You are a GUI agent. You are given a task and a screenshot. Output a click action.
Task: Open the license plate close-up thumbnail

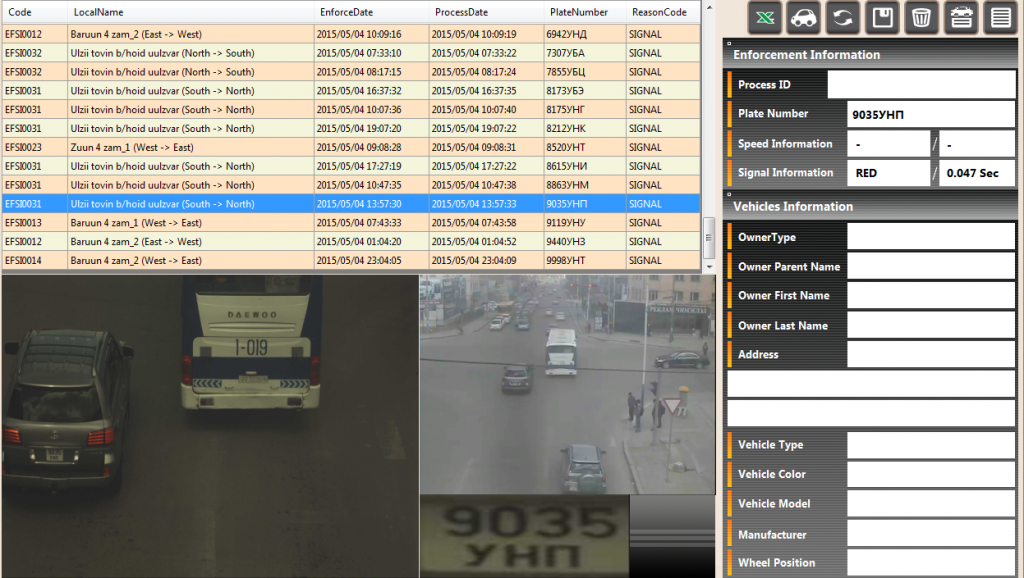pyautogui.click(x=524, y=536)
